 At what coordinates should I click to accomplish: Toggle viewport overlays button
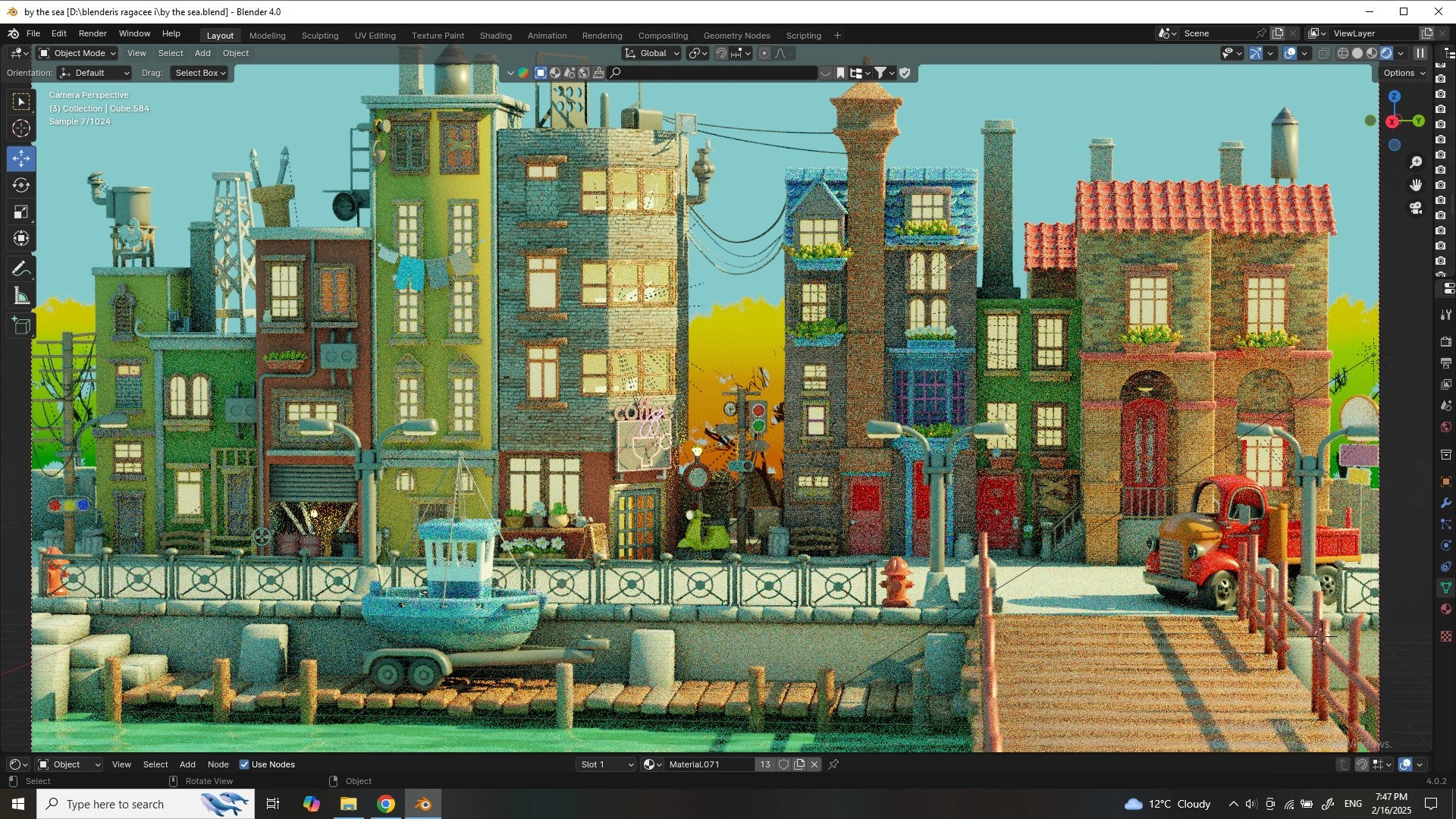[1290, 53]
